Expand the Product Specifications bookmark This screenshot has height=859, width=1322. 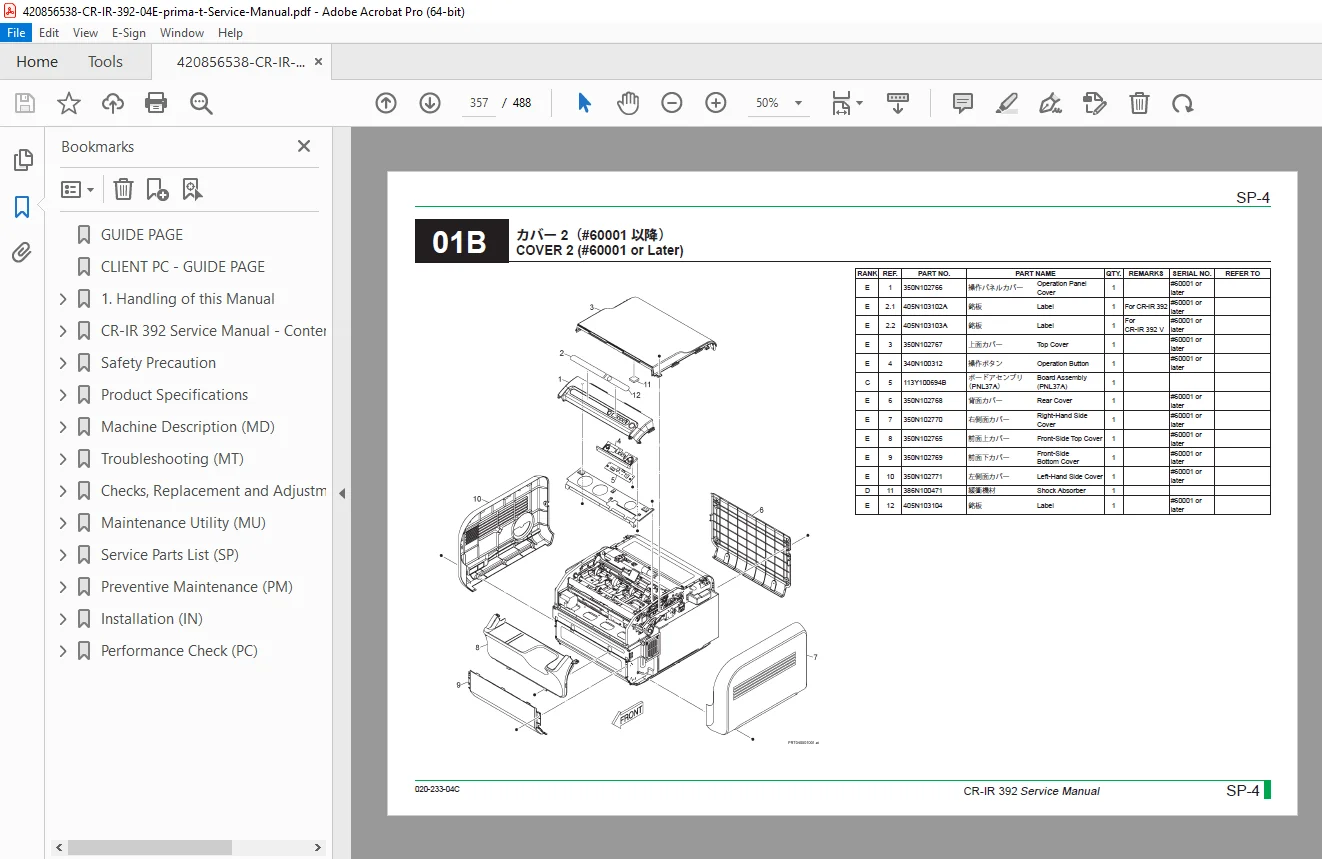(x=63, y=395)
